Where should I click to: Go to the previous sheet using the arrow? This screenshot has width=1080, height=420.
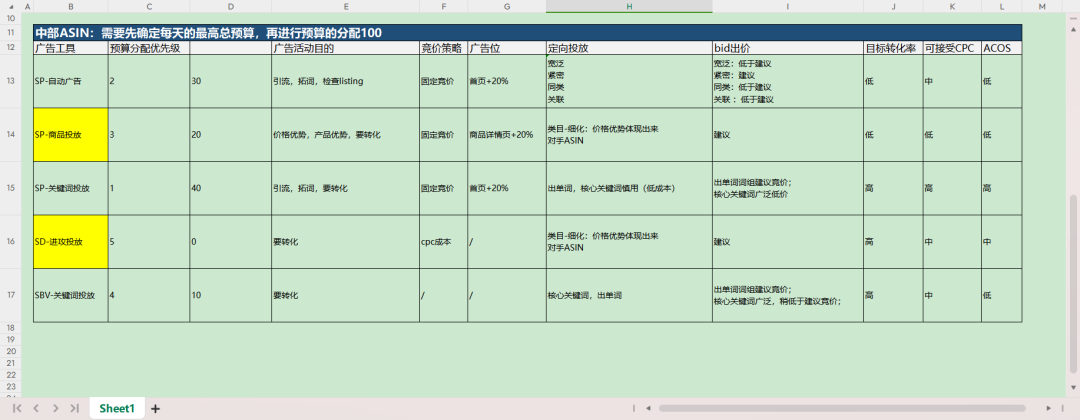37,408
